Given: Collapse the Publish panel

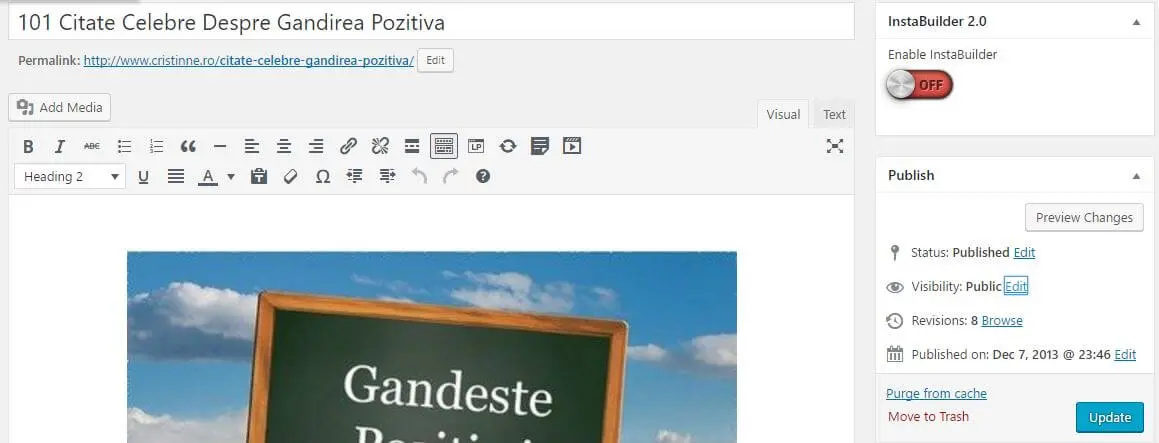Looking at the screenshot, I should point(1136,175).
